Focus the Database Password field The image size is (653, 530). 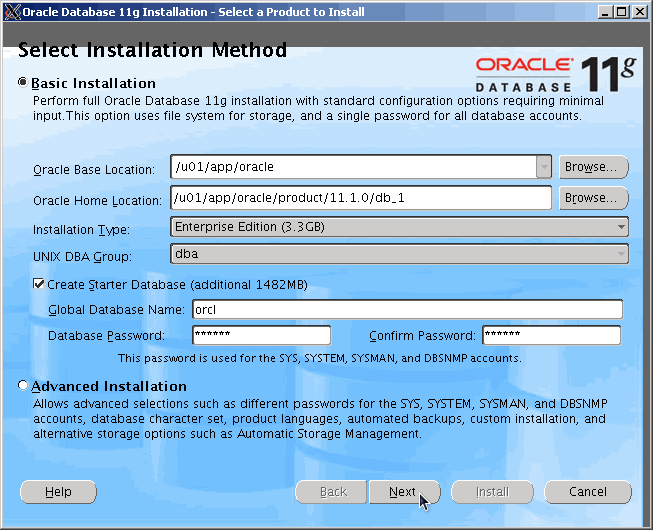[260, 335]
